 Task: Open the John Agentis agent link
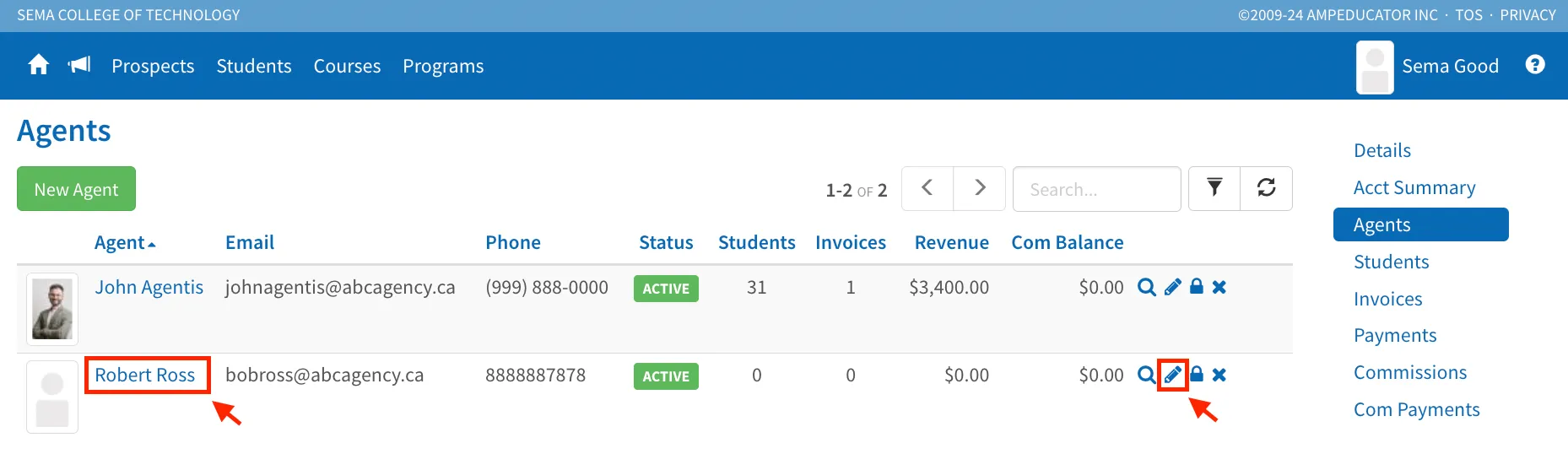(149, 288)
